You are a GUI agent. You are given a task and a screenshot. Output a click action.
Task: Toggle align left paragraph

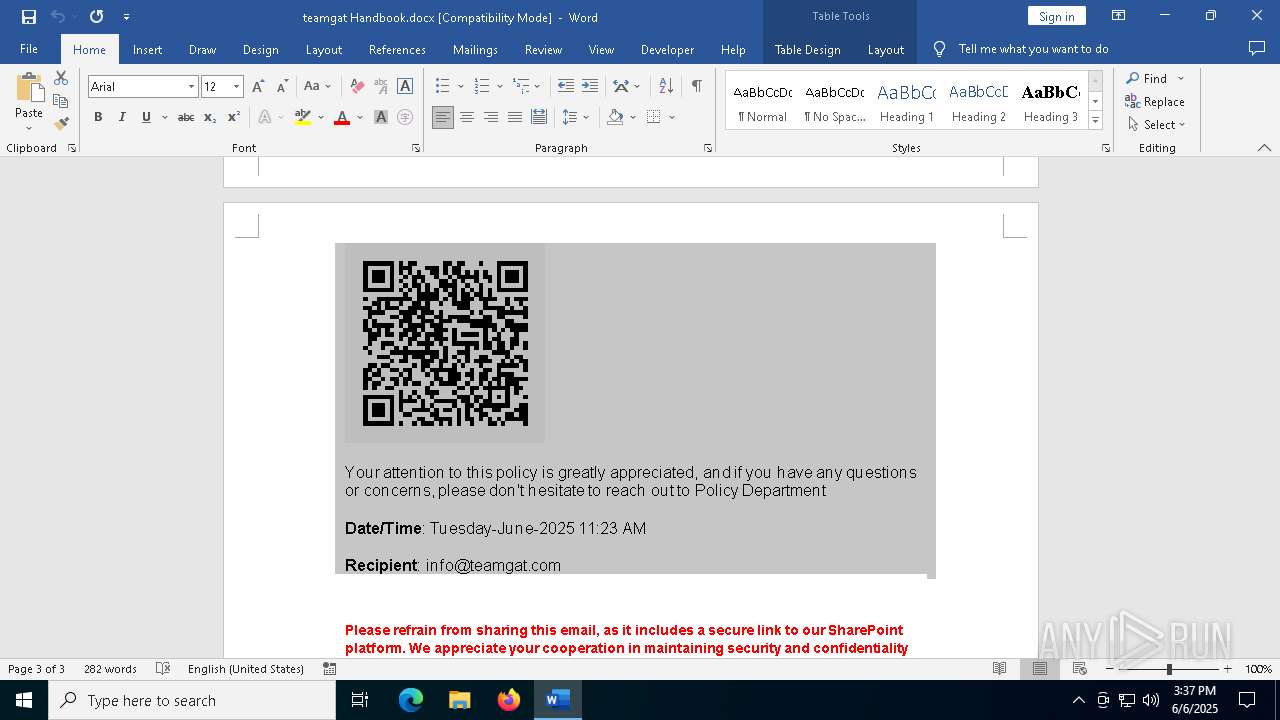click(x=443, y=117)
